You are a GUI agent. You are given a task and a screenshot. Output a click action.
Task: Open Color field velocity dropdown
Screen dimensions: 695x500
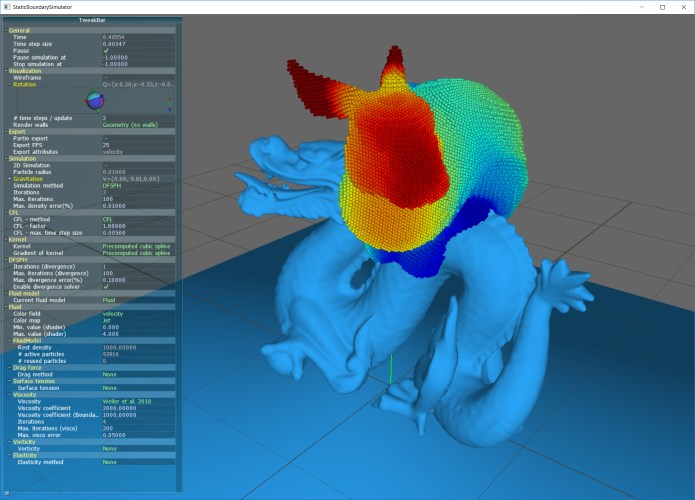pyautogui.click(x=139, y=314)
